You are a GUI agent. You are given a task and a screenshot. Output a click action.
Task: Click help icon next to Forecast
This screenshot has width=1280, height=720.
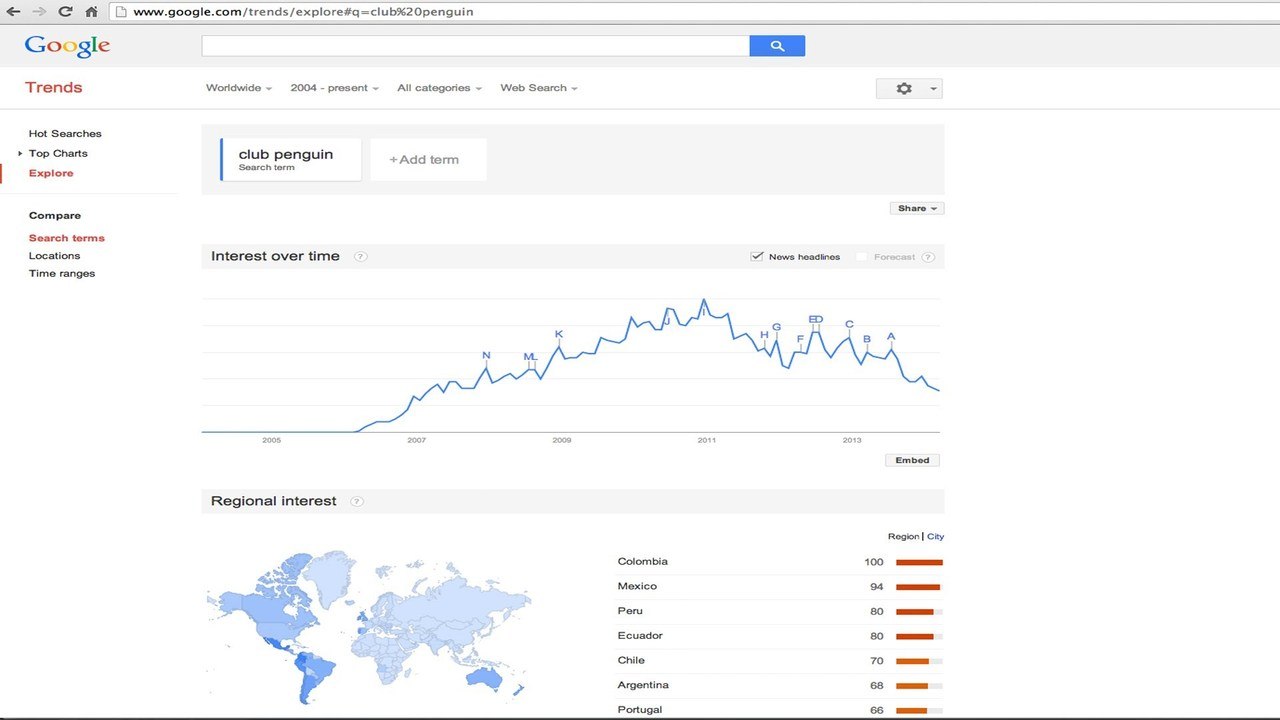928,257
